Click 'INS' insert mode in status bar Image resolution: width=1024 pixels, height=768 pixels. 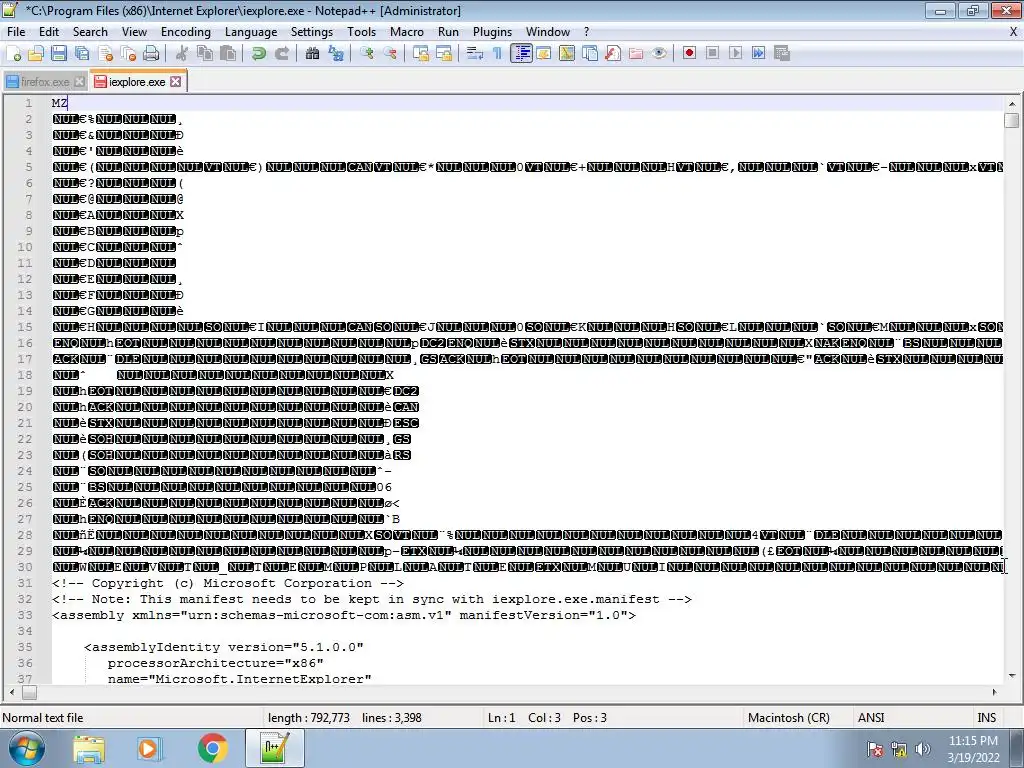pos(986,718)
